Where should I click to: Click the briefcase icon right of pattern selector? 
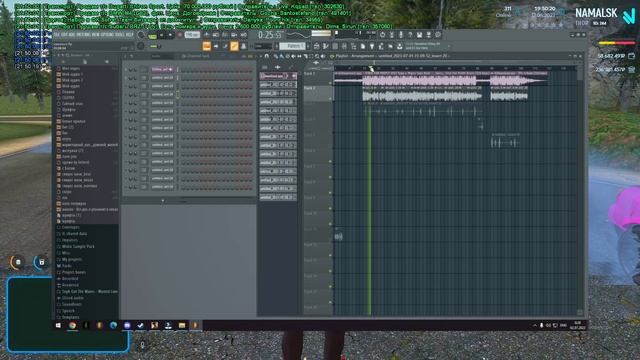pyautogui.click(x=316, y=46)
